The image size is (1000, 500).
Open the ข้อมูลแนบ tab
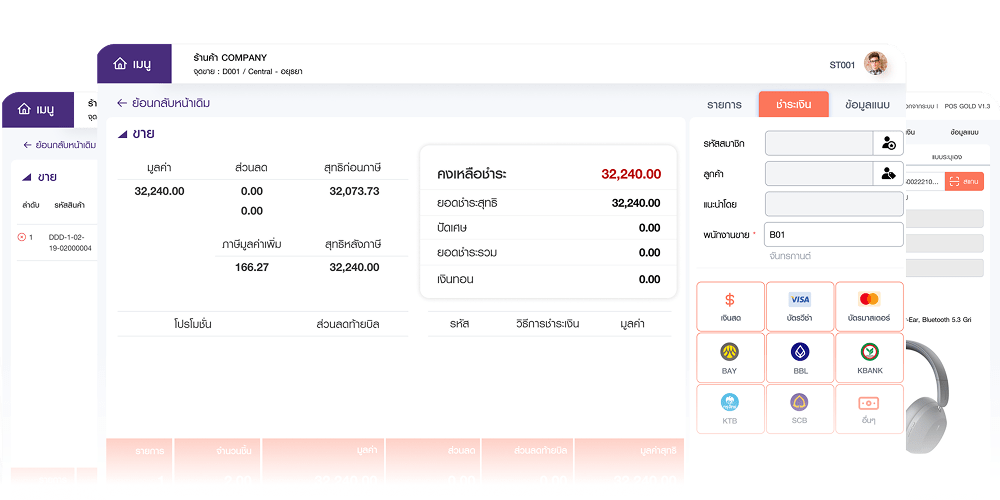866,104
